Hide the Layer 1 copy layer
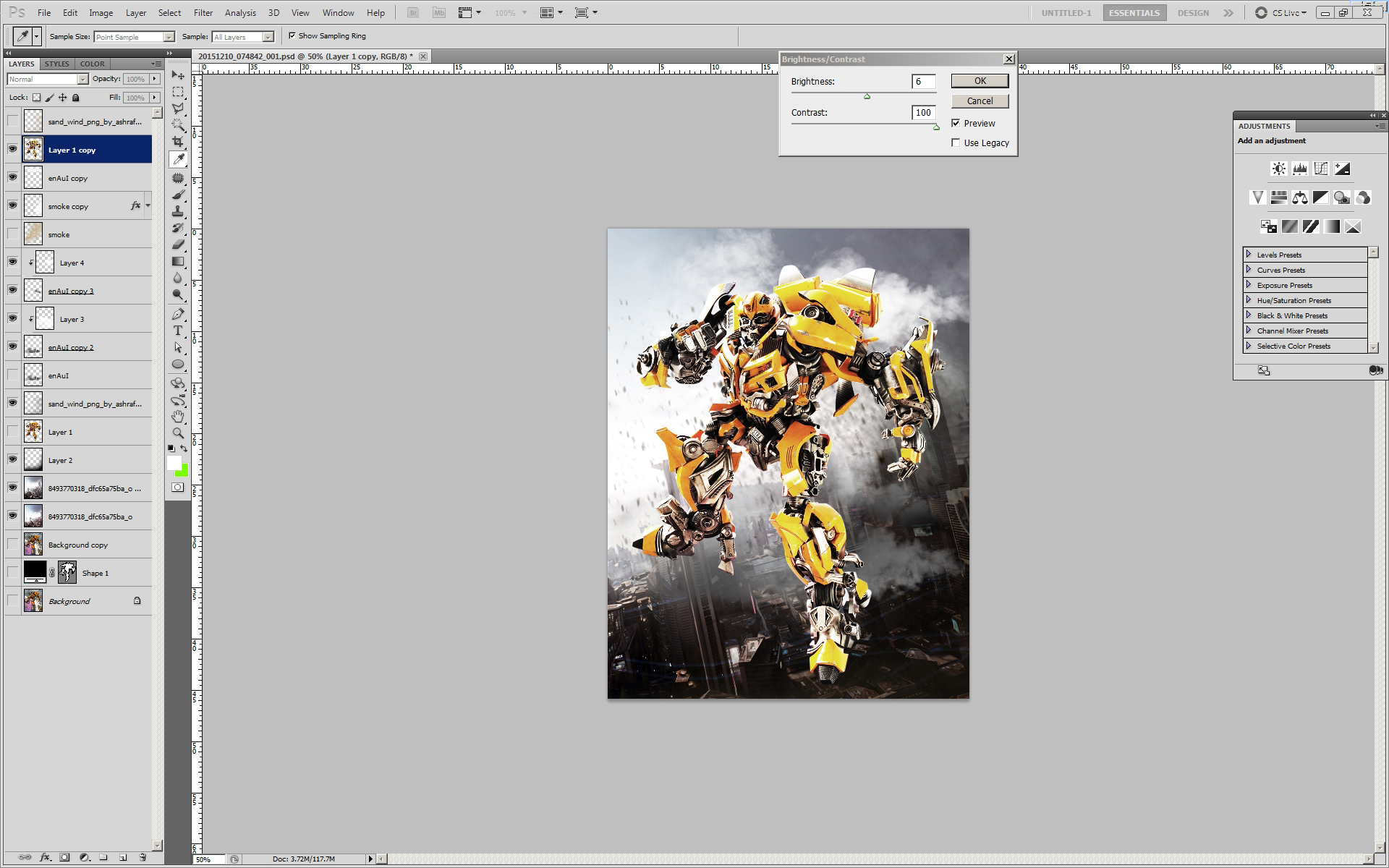 click(x=12, y=150)
